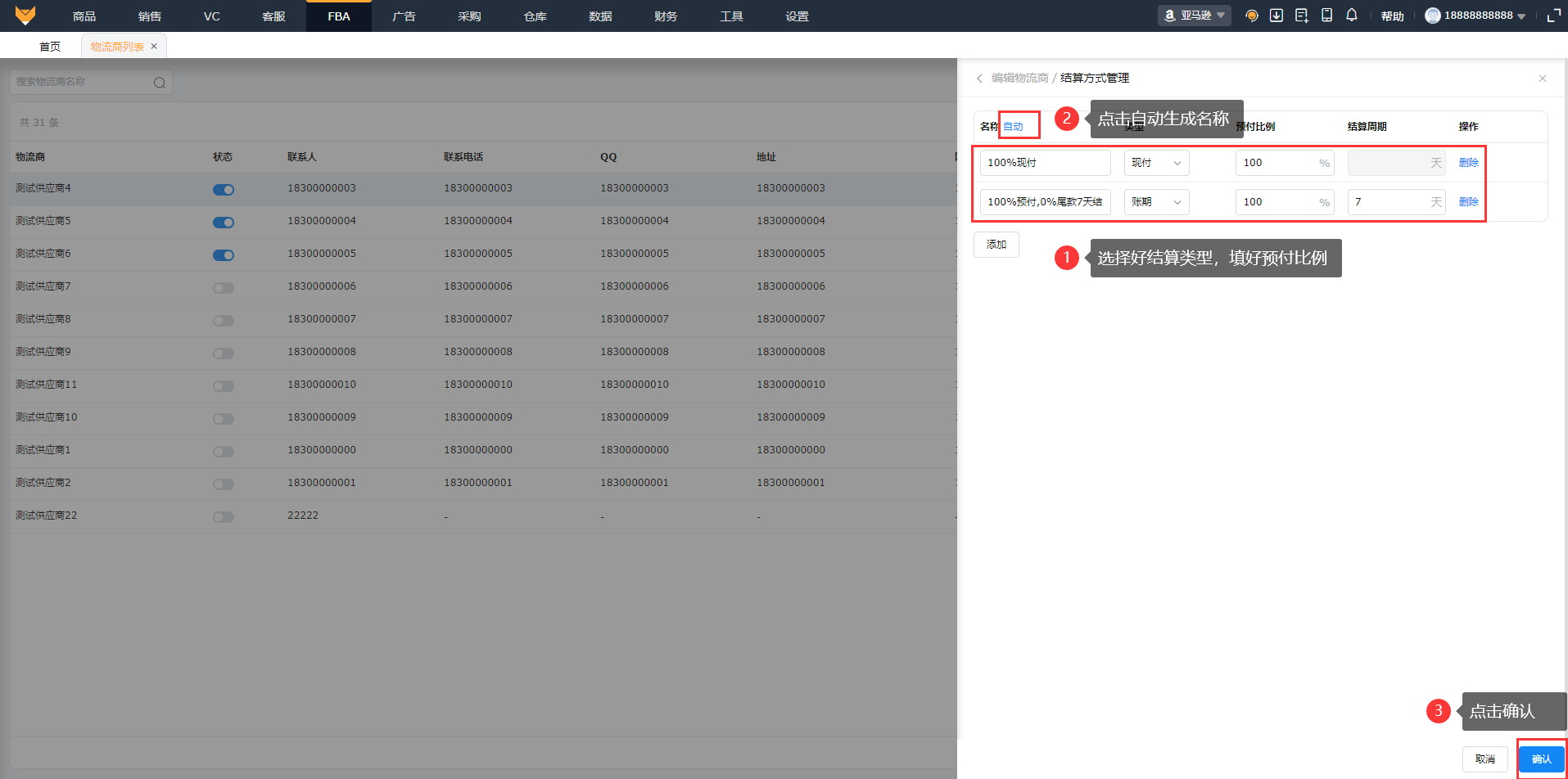
Task: Open the 采购 menu
Action: [469, 16]
